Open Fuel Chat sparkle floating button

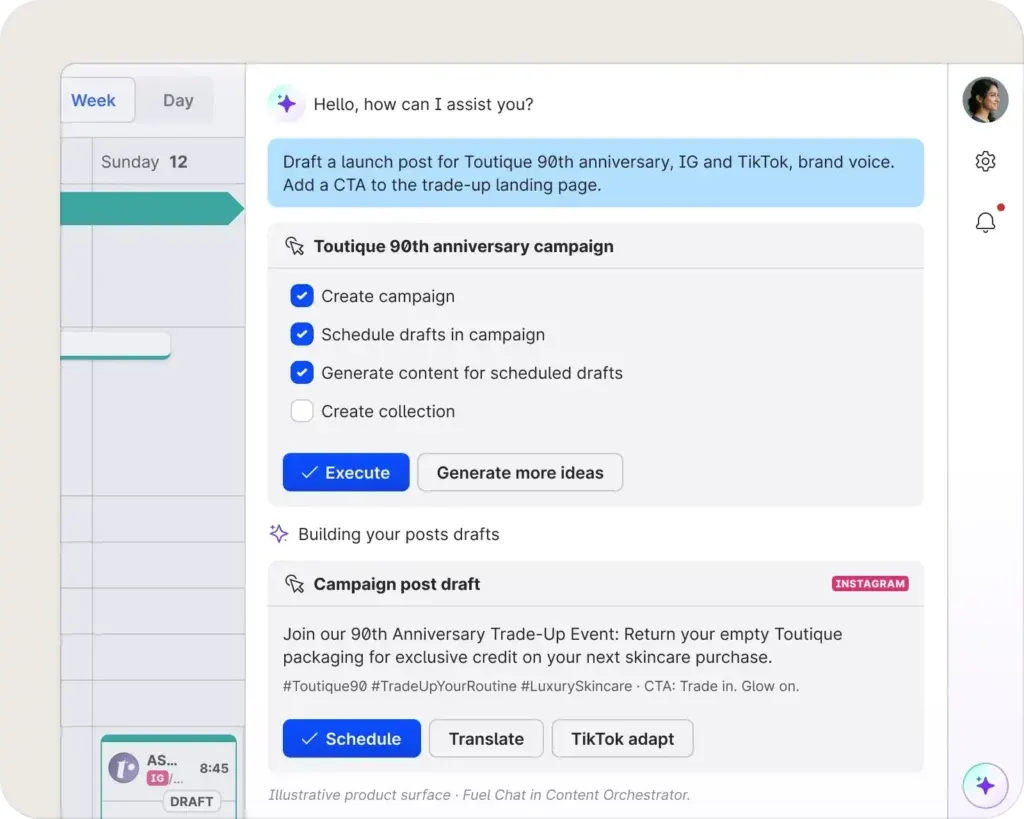coord(985,785)
